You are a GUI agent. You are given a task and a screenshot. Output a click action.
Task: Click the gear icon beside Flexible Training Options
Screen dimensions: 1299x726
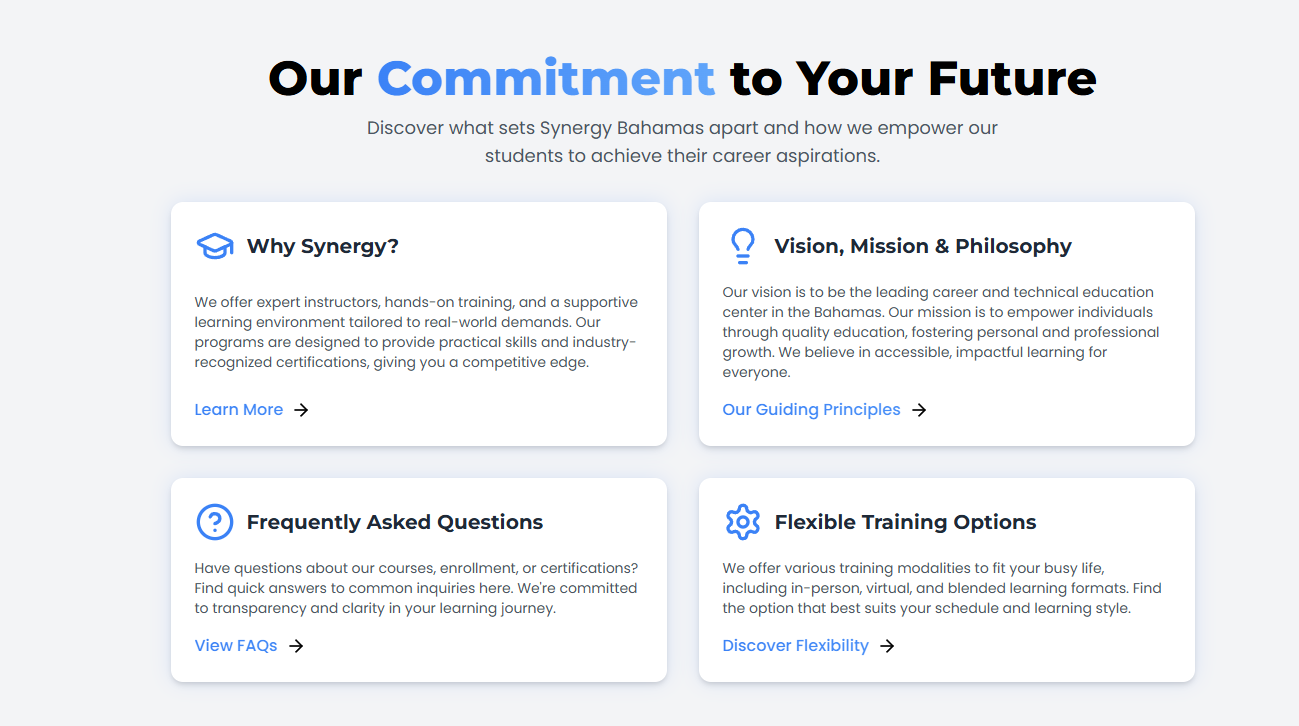pyautogui.click(x=743, y=521)
